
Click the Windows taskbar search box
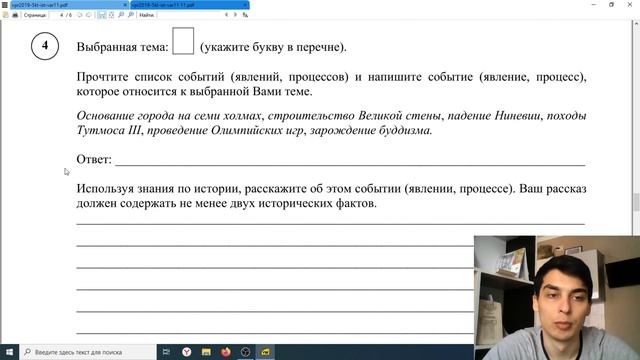[88, 352]
